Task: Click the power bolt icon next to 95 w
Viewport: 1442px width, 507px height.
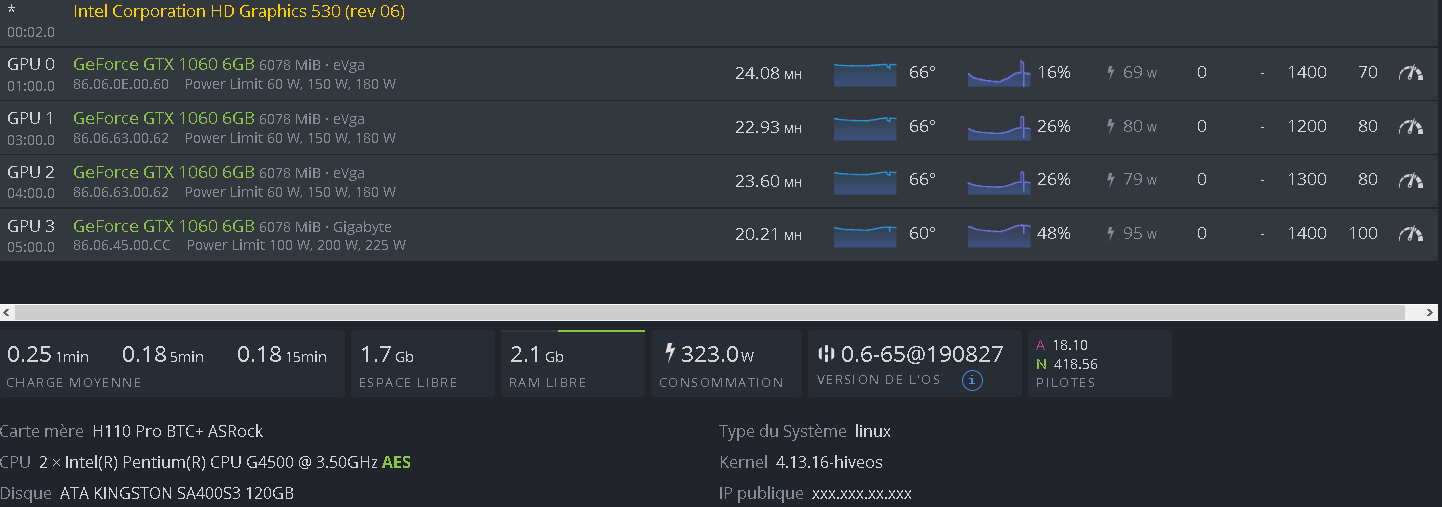Action: coord(1110,233)
